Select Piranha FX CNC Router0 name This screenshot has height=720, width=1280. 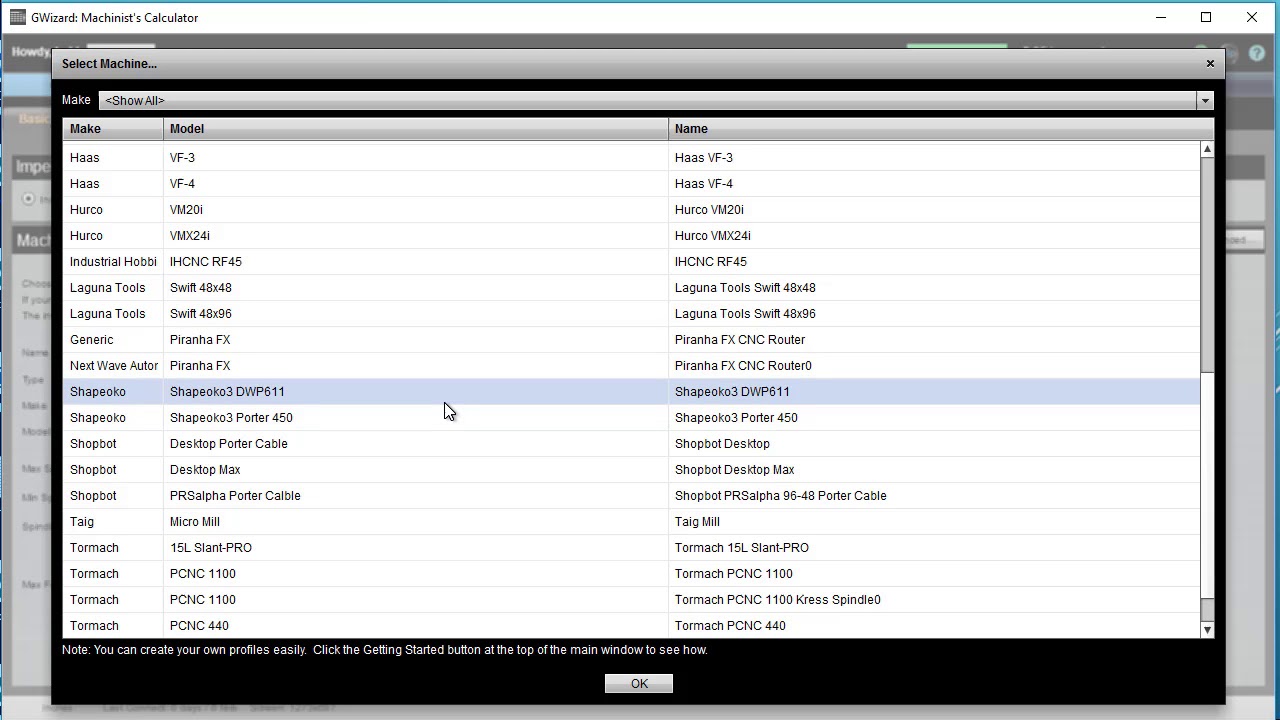(x=934, y=366)
